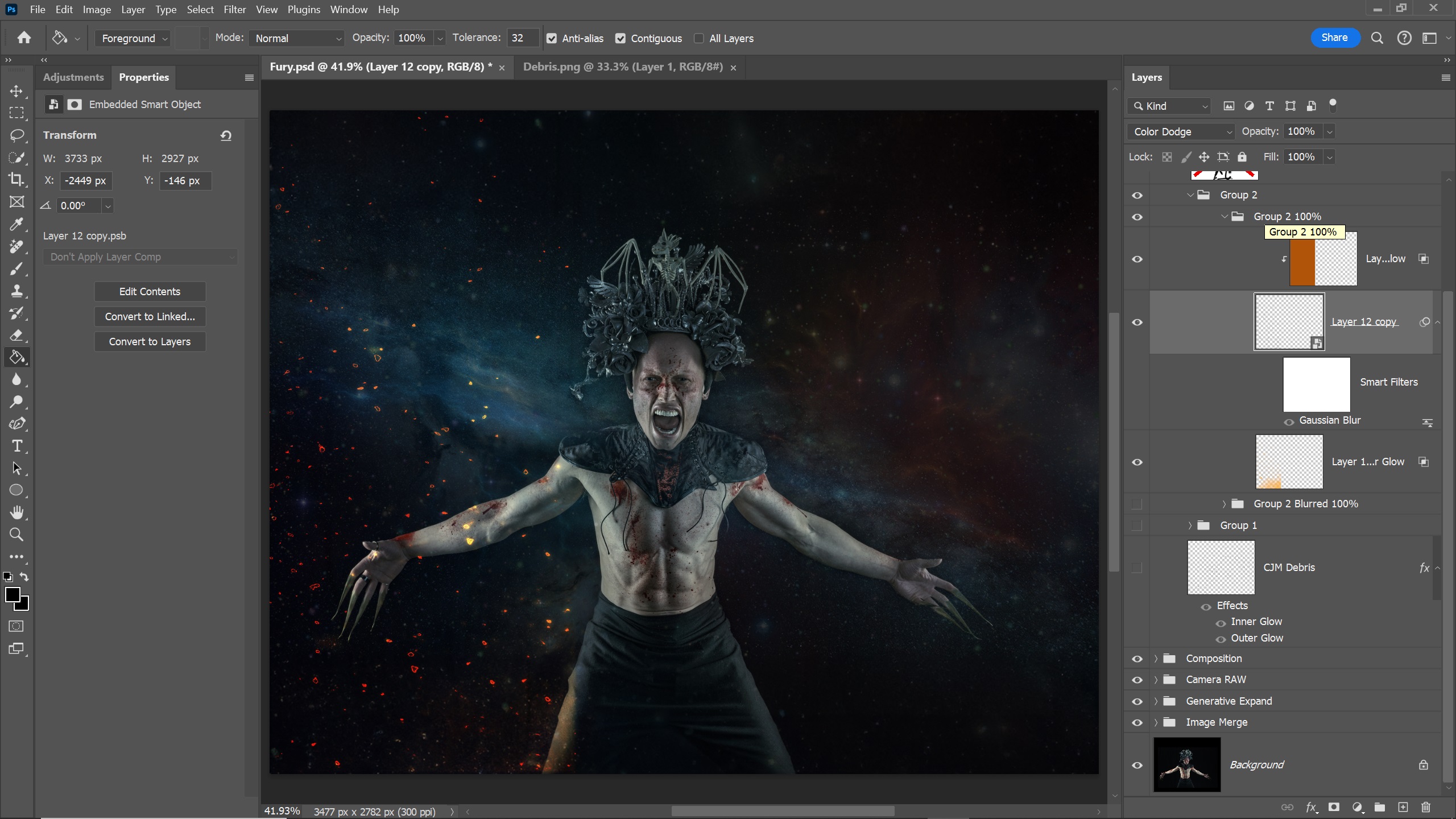Image resolution: width=1456 pixels, height=819 pixels.
Task: Select the Crop tool
Action: tap(16, 180)
